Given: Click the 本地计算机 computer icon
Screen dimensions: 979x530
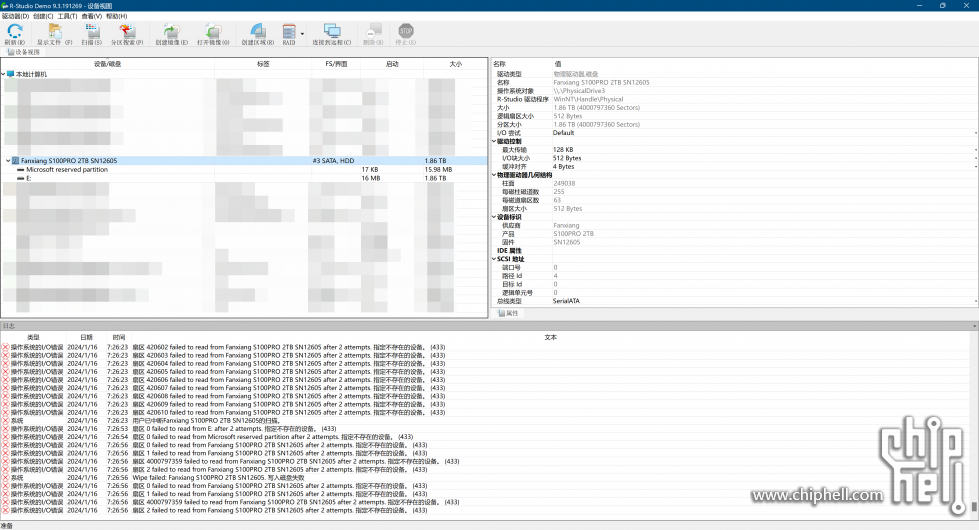Looking at the screenshot, I should point(11,74).
